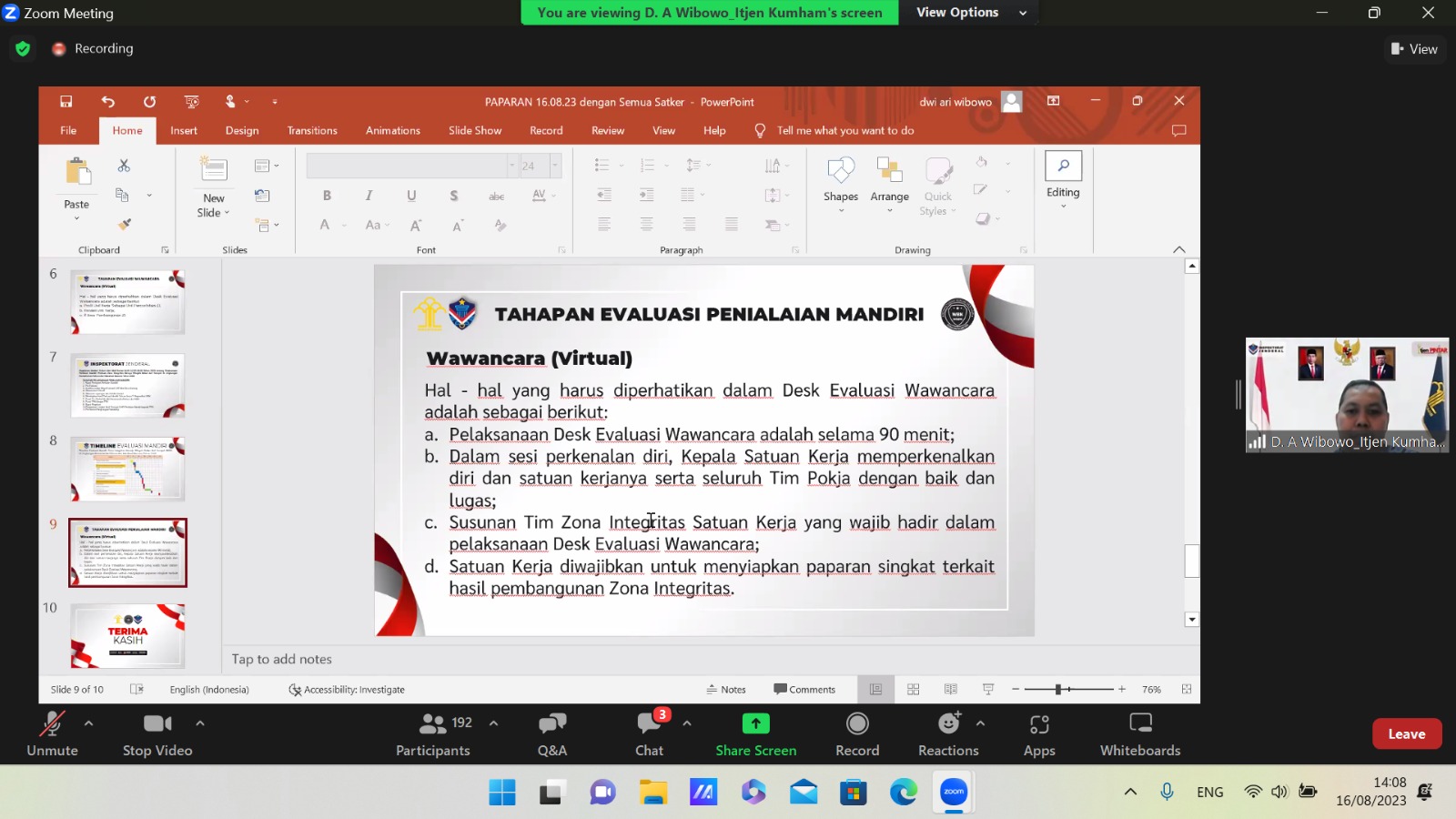Open the Slide Show ribbon tab
This screenshot has width=1456, height=819.
tap(474, 131)
